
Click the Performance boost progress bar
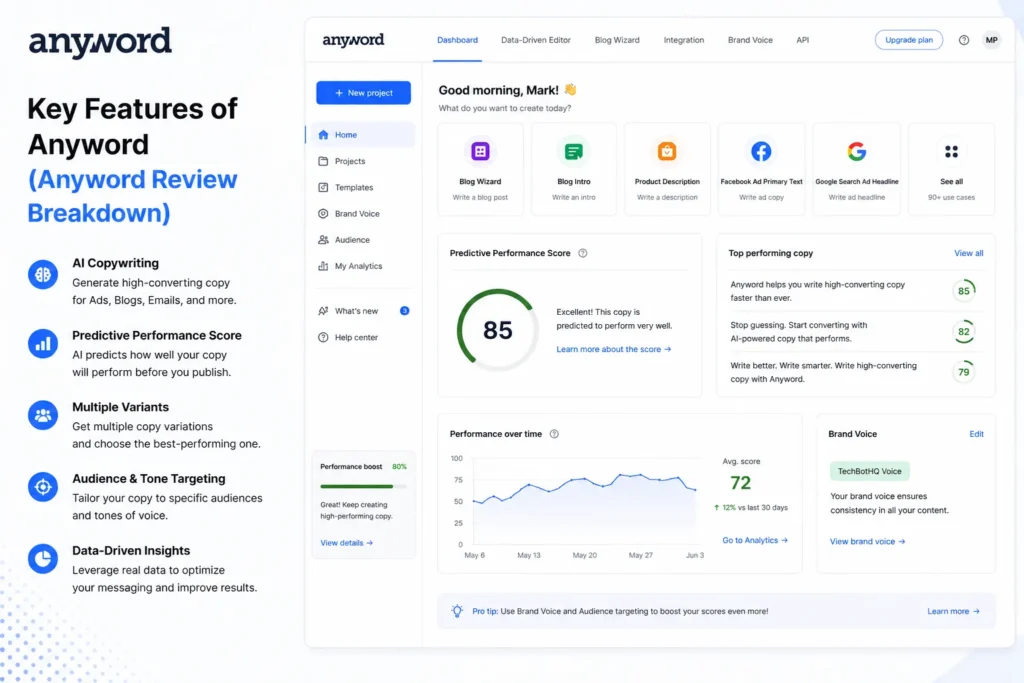363,486
